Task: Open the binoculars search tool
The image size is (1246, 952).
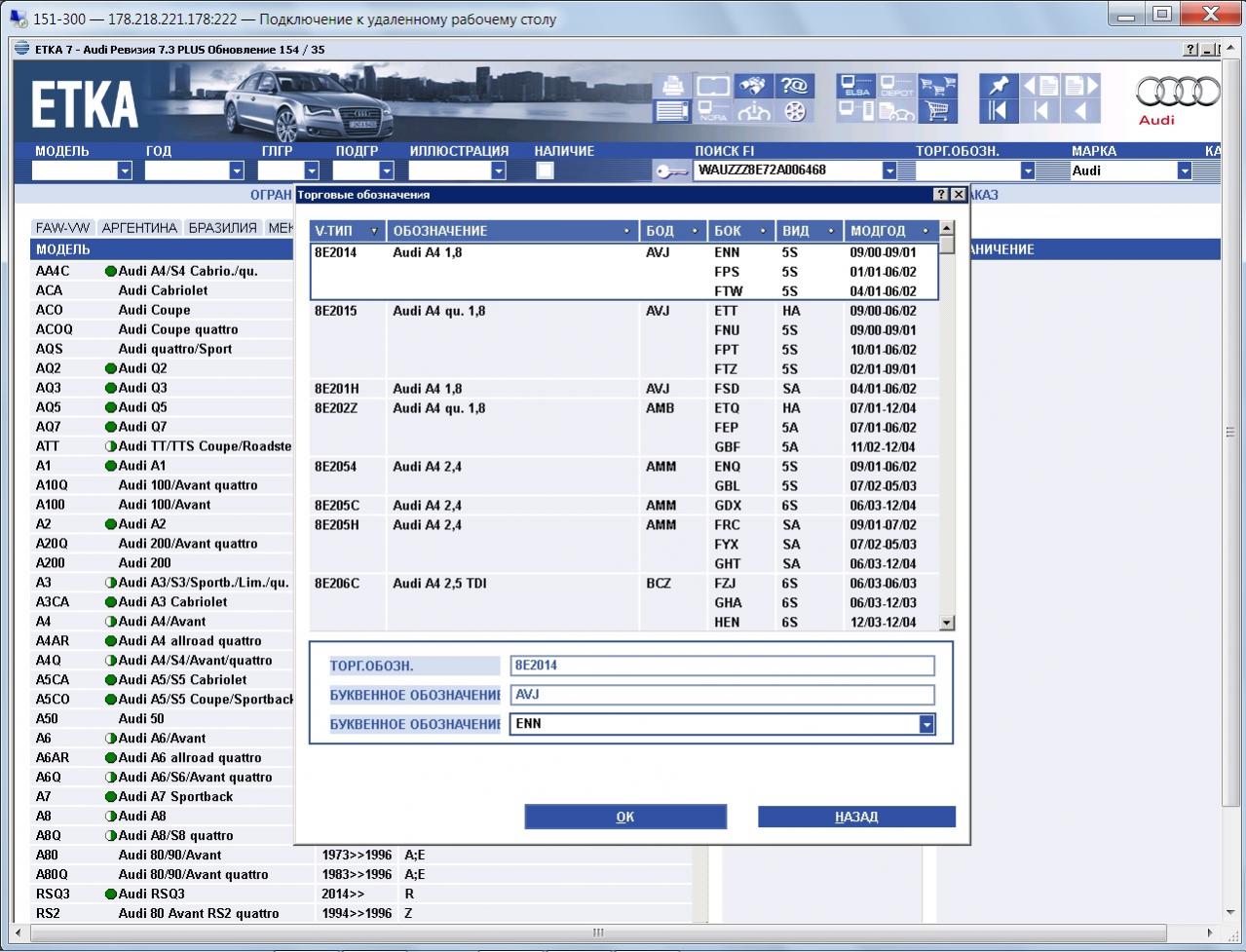Action: tap(754, 86)
